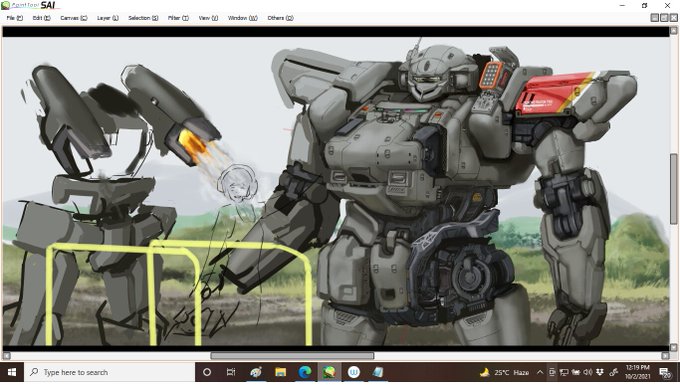The image size is (680, 386).
Task: Click the battery tray icon
Action: pyautogui.click(x=576, y=372)
